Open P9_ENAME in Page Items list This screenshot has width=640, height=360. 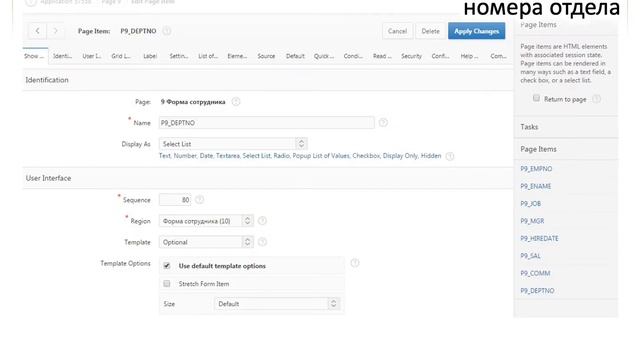536,186
